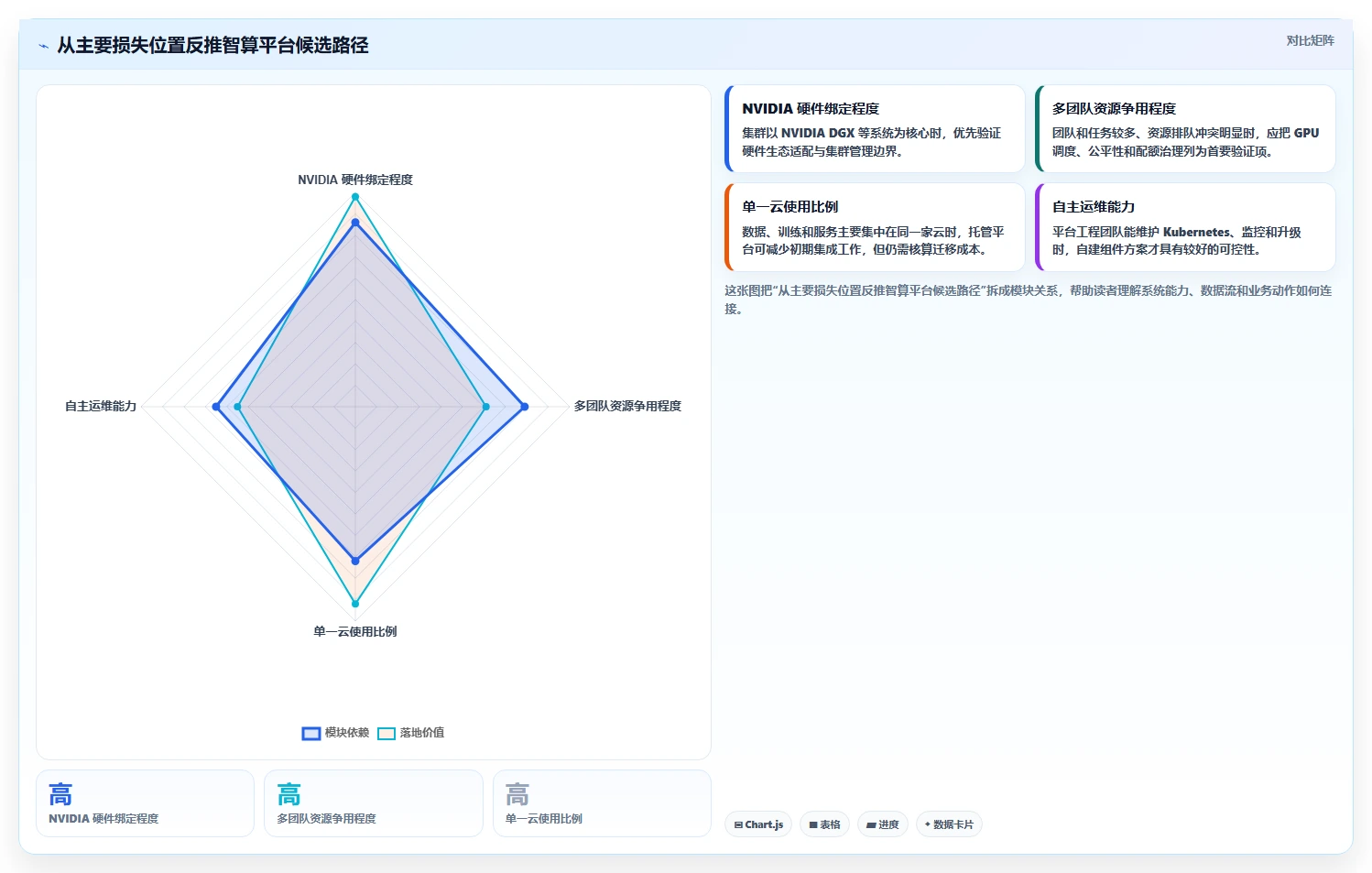Screen dimensions: 1372x873
Task: Click the 表格 tag chip
Action: (824, 824)
